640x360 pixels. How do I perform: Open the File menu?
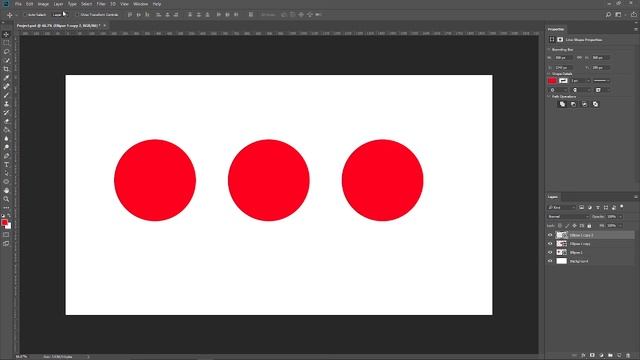[18, 4]
